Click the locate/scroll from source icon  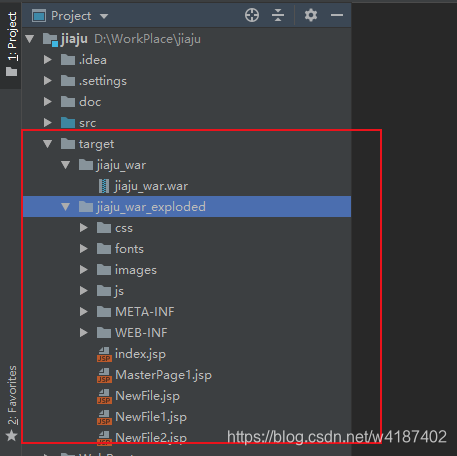pos(252,15)
